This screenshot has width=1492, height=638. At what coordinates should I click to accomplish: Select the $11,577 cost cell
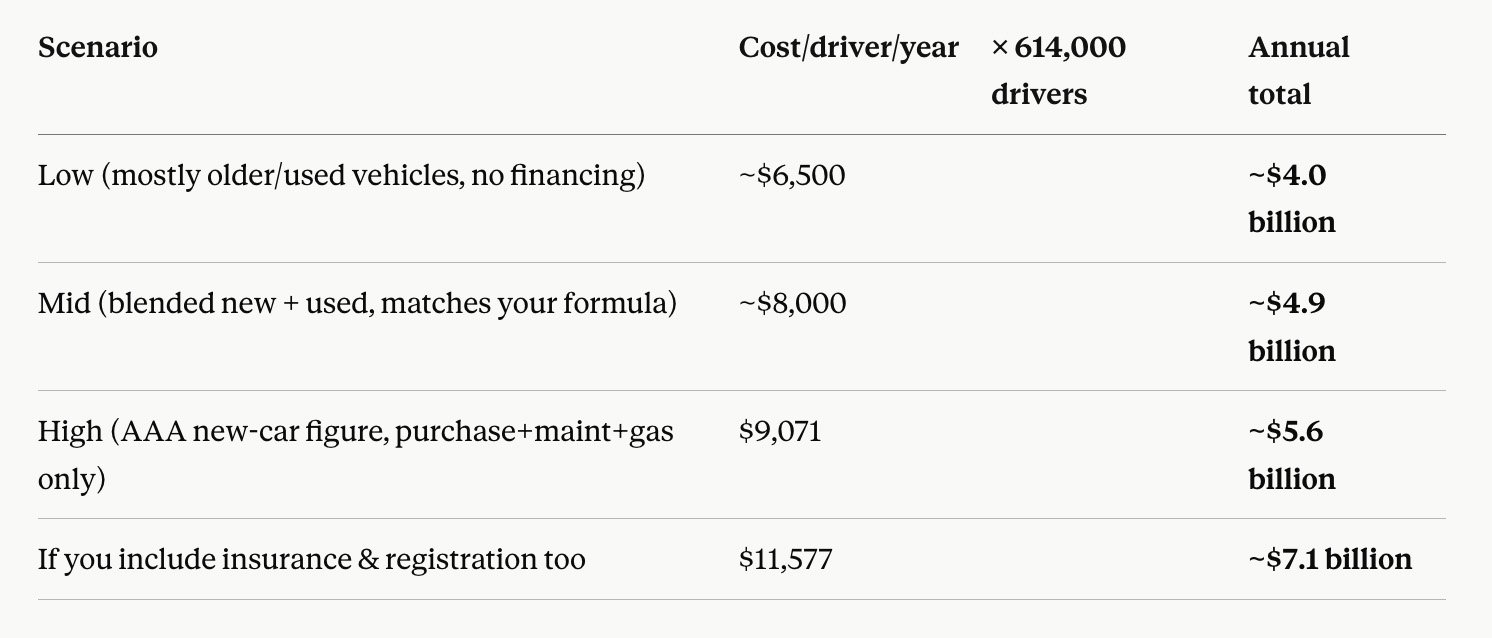(786, 559)
